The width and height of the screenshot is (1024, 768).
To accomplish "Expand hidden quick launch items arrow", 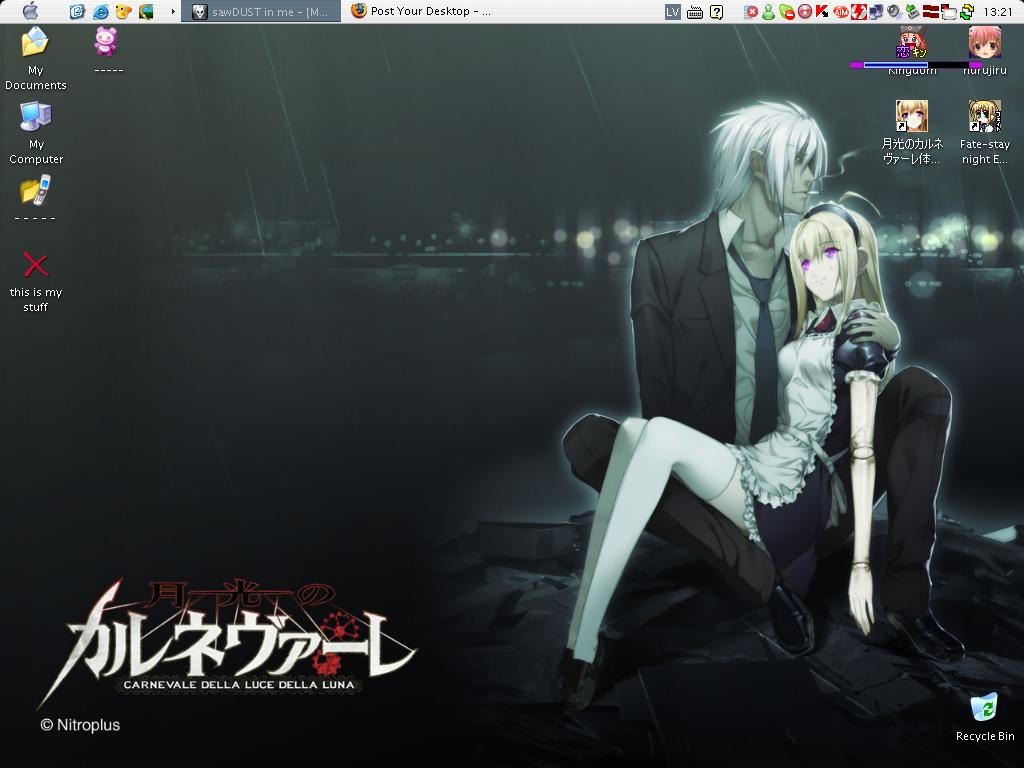I will [x=172, y=11].
